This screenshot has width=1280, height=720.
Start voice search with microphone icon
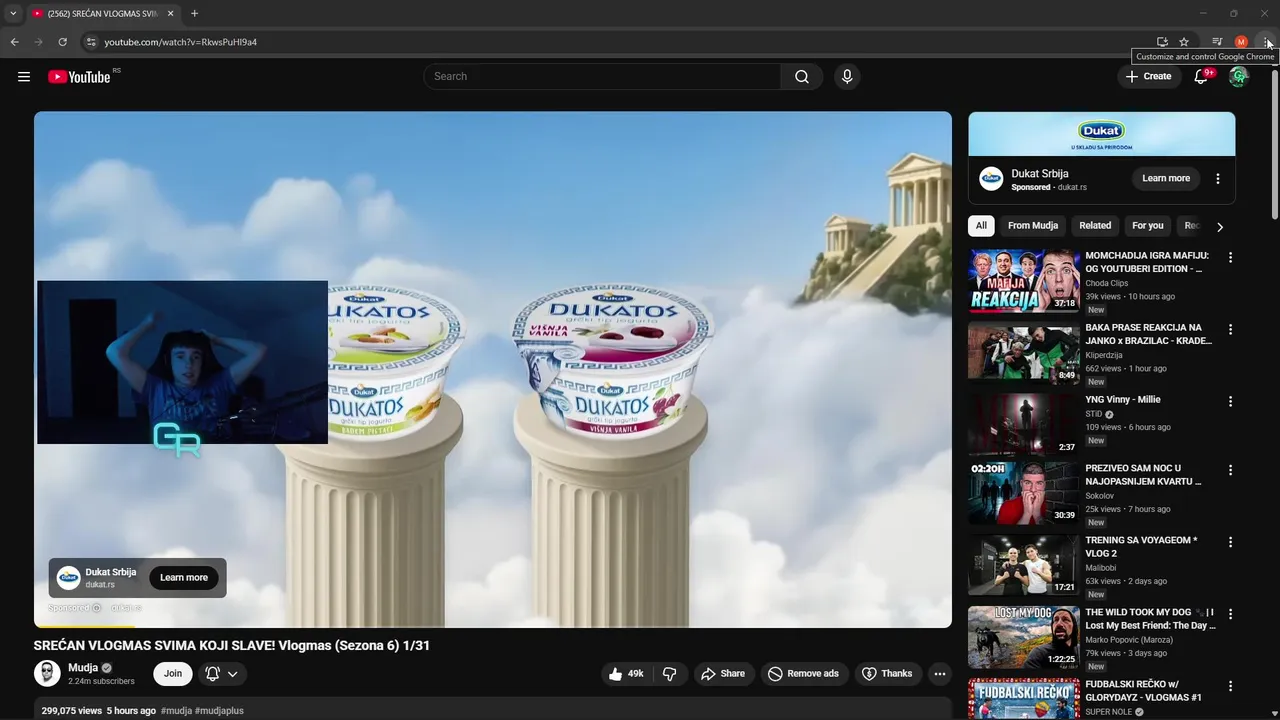tap(847, 77)
